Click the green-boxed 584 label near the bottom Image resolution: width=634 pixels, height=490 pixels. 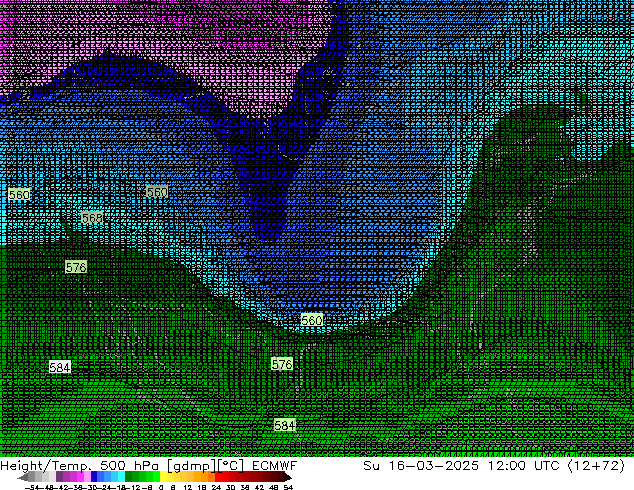[x=285, y=425]
